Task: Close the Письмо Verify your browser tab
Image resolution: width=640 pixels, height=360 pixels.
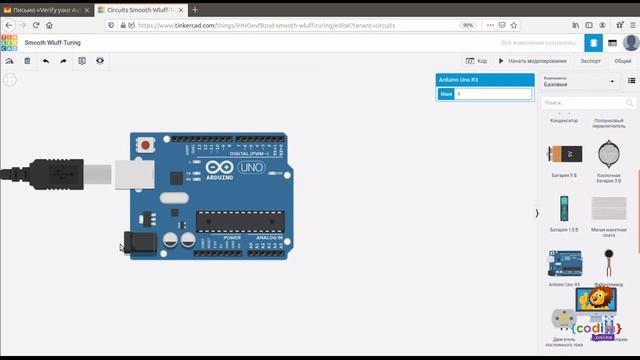Action: pyautogui.click(x=87, y=10)
